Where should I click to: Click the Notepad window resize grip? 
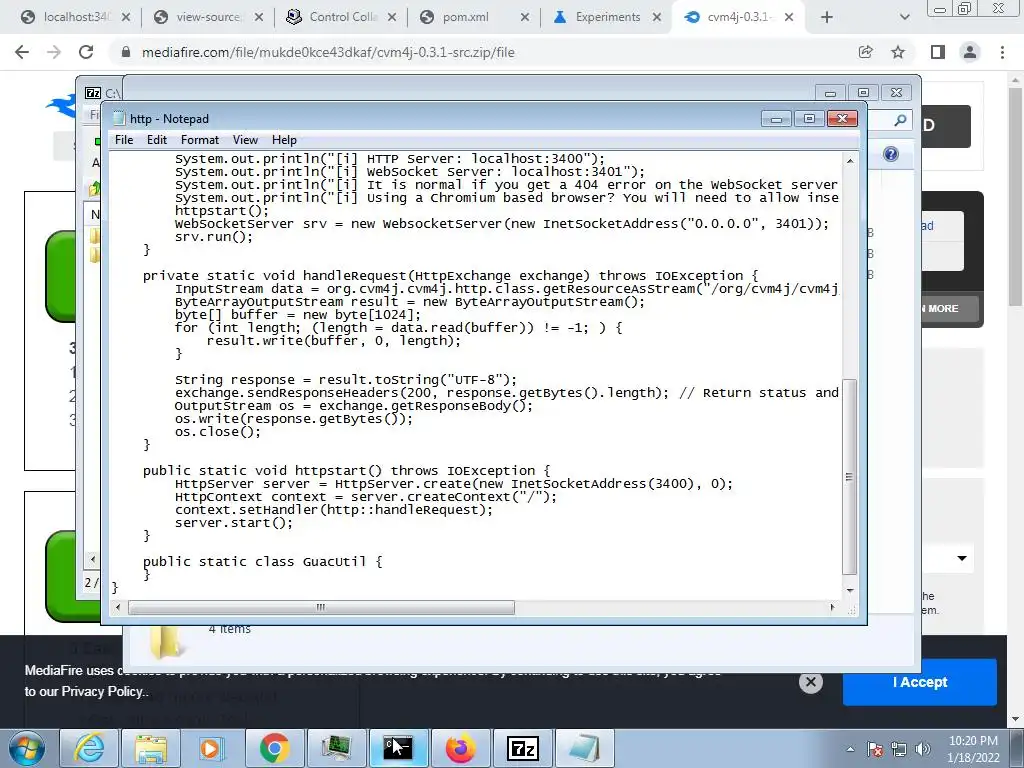[x=851, y=609]
